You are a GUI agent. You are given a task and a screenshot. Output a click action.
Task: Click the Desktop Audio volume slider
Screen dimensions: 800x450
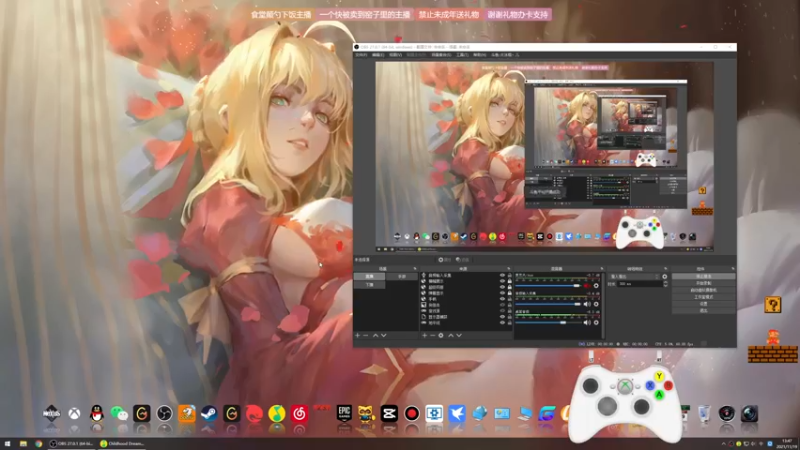[547, 322]
